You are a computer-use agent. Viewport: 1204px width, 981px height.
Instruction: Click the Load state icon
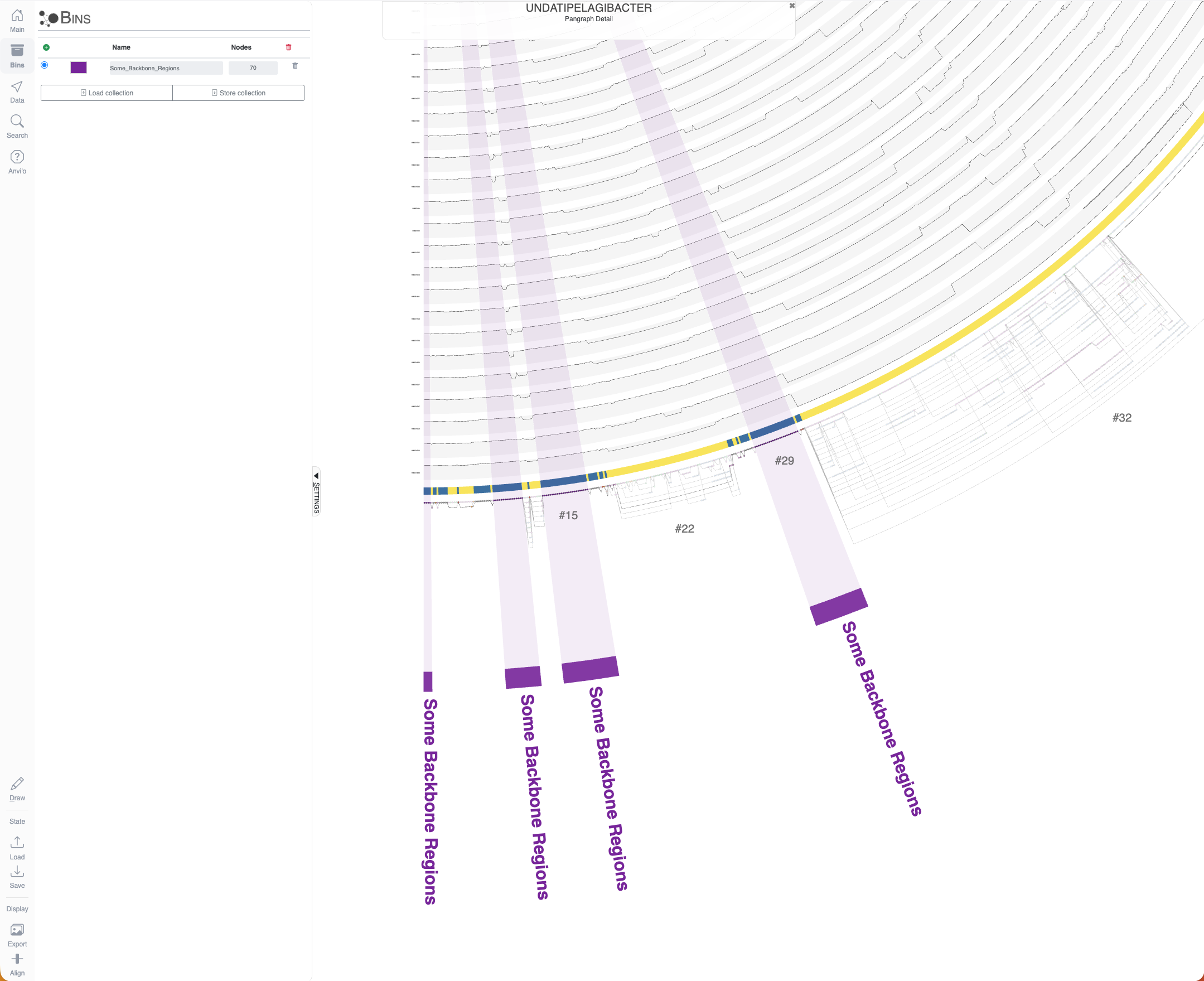tap(17, 842)
